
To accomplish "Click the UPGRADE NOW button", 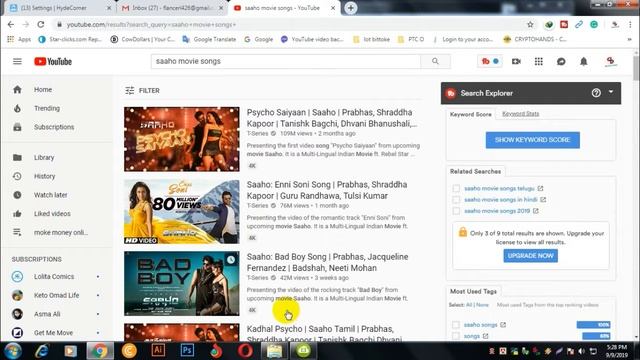I will 531,256.
